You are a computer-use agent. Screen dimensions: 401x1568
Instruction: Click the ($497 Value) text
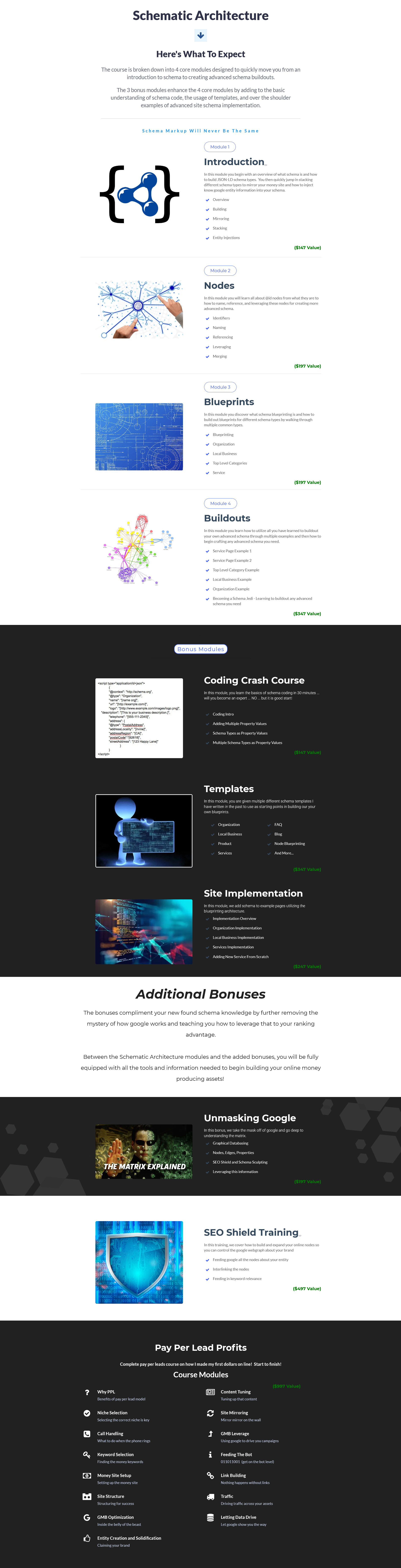307,1289
